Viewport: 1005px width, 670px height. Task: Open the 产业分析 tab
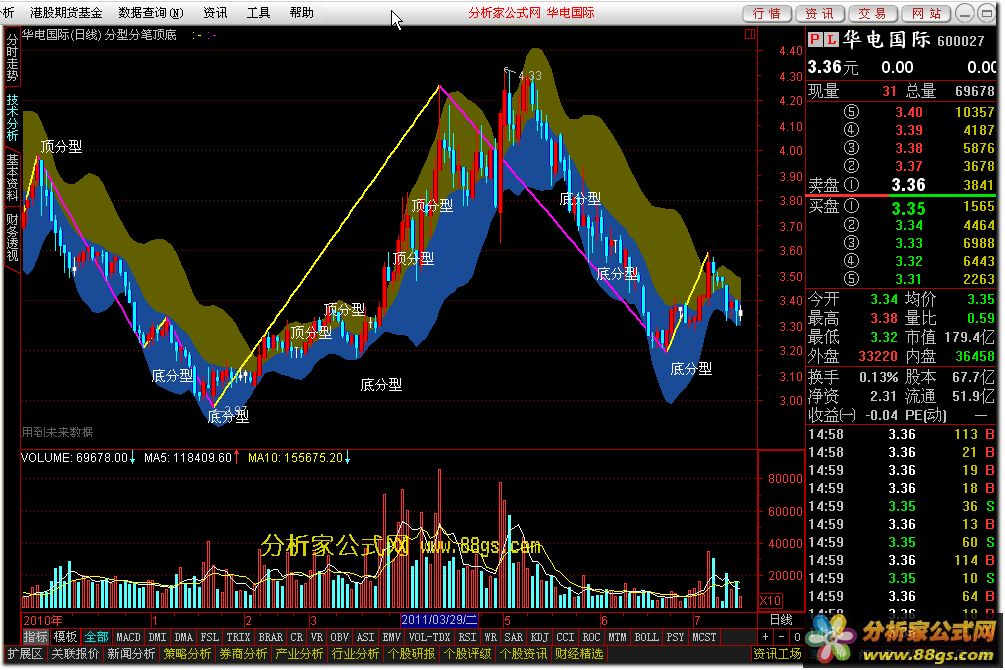point(299,653)
